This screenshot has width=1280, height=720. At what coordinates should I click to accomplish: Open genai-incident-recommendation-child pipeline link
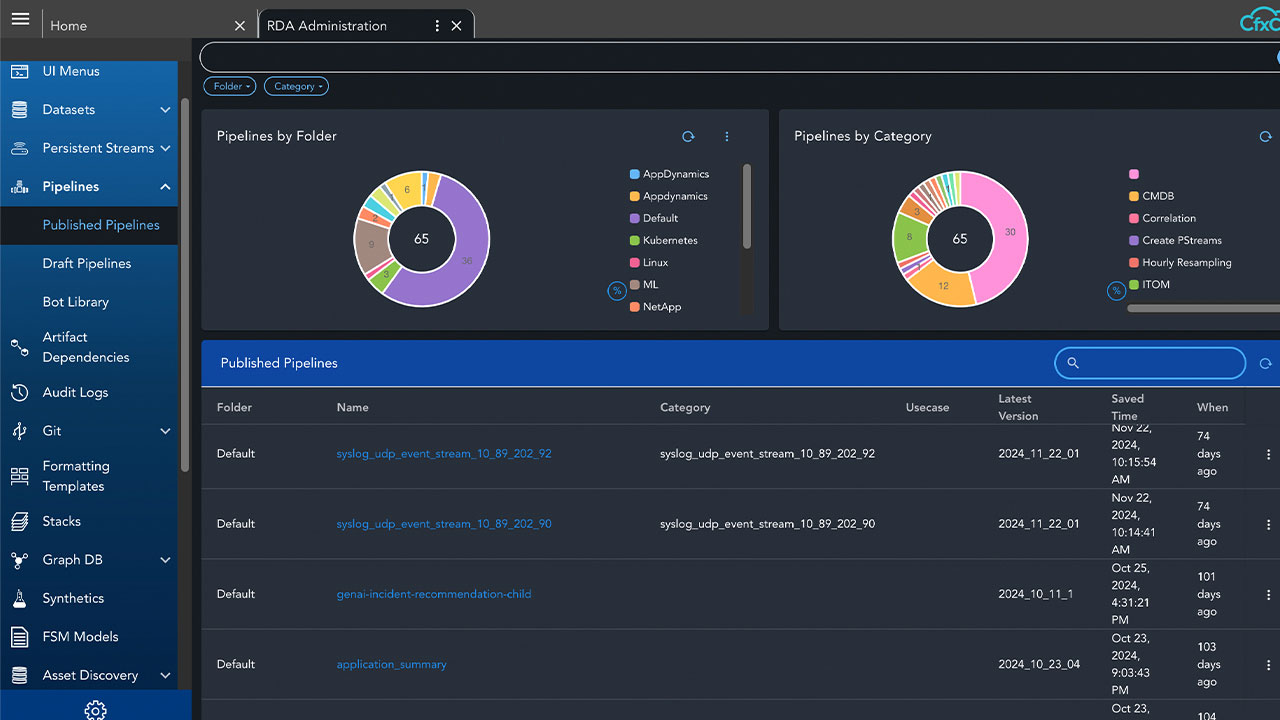coord(433,594)
